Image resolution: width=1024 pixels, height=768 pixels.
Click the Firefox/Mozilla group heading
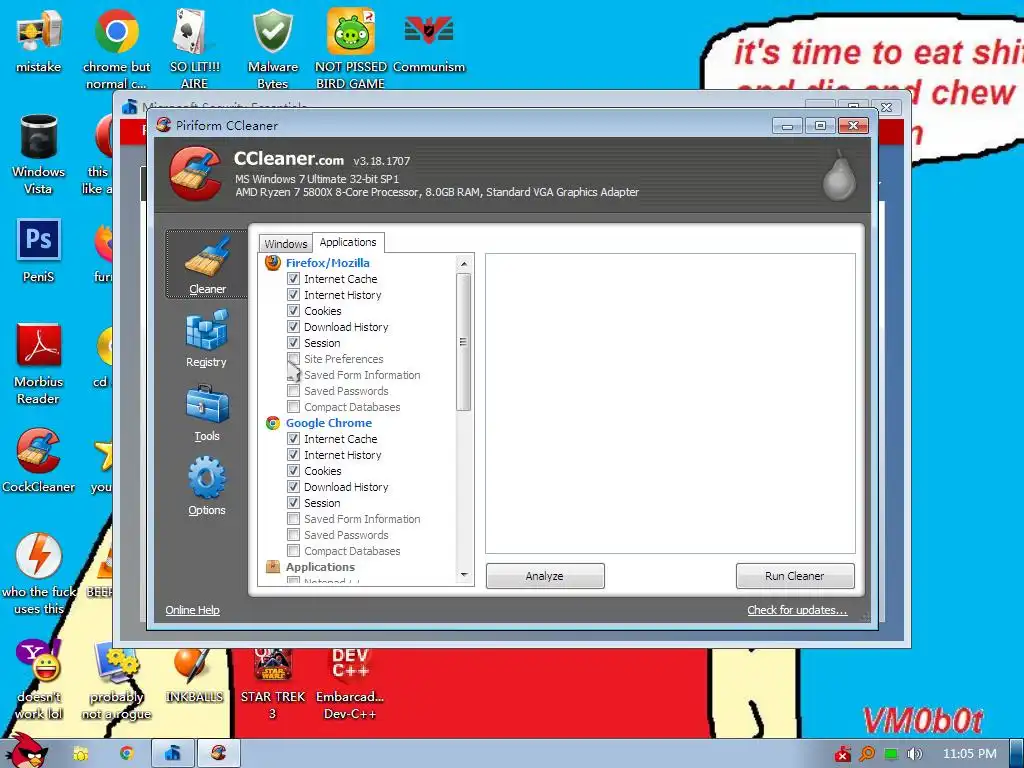point(328,263)
